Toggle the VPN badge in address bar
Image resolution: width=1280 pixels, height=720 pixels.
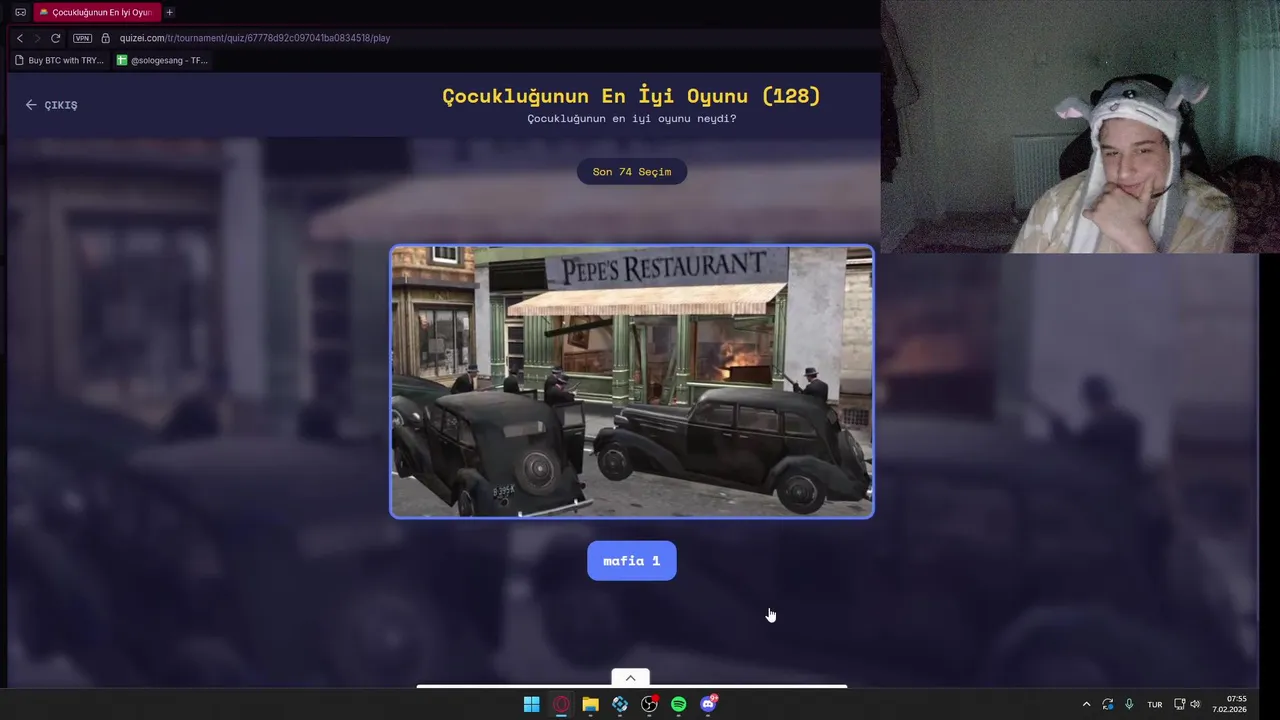coord(82,38)
